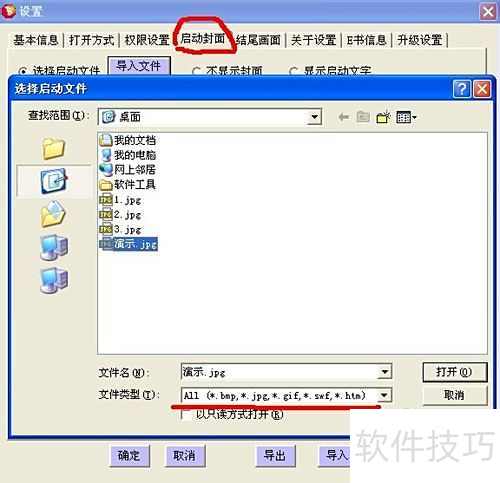Select the 不显示封面 radio option
Screen dimensions: 500x483
196,71
